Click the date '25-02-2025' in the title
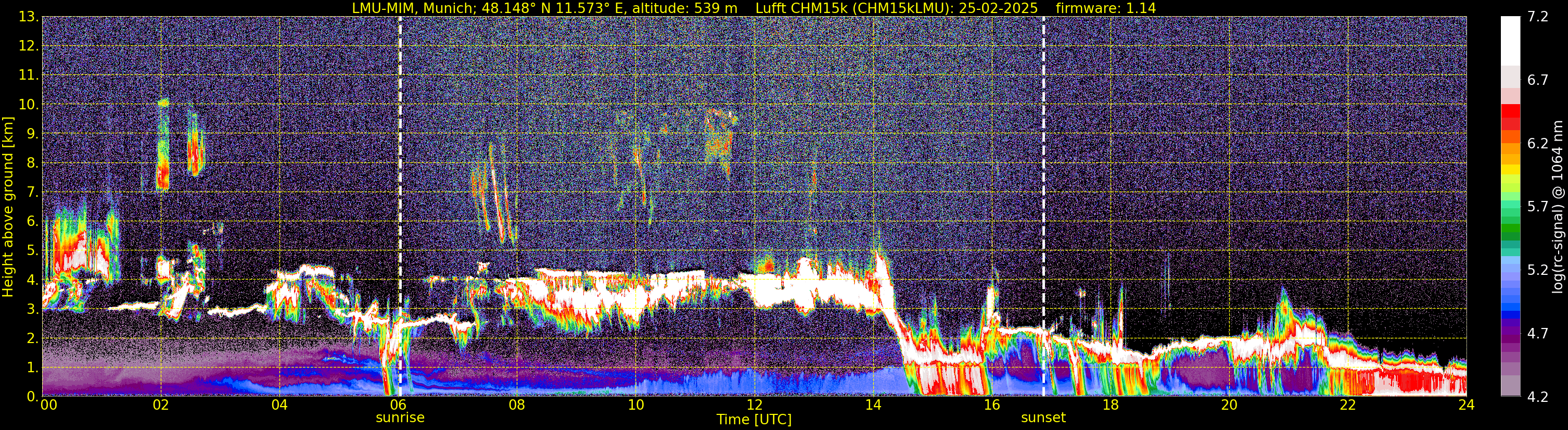Screen dimensions: 1568x430 pos(998,8)
